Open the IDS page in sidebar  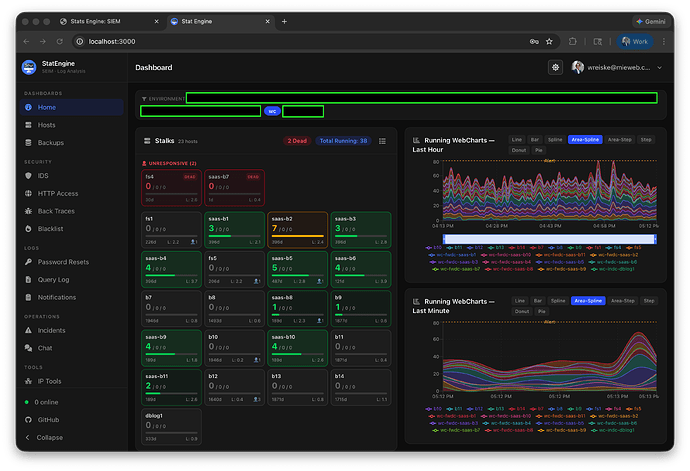click(x=42, y=175)
